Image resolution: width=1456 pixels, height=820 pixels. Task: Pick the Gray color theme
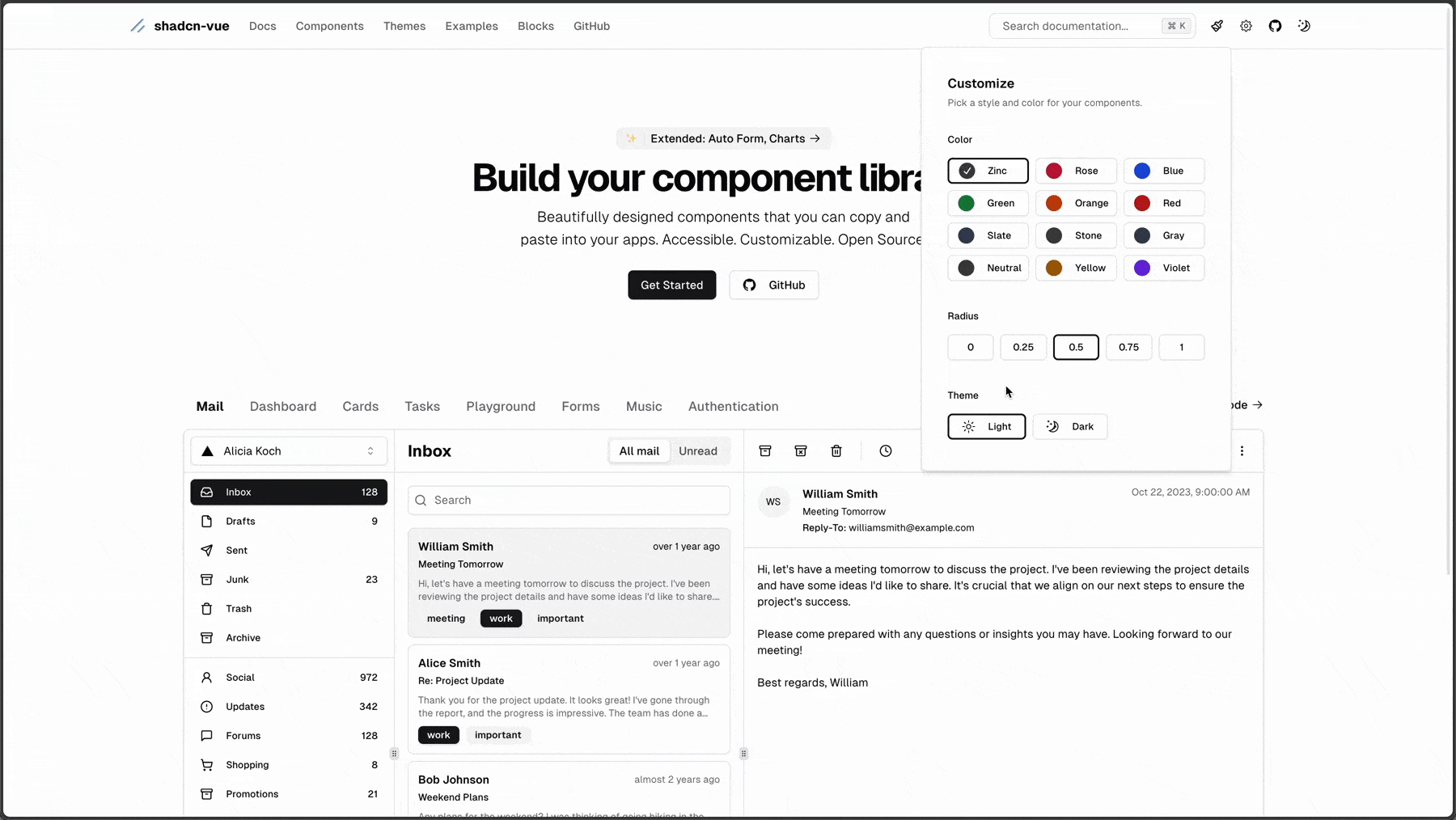point(1164,235)
